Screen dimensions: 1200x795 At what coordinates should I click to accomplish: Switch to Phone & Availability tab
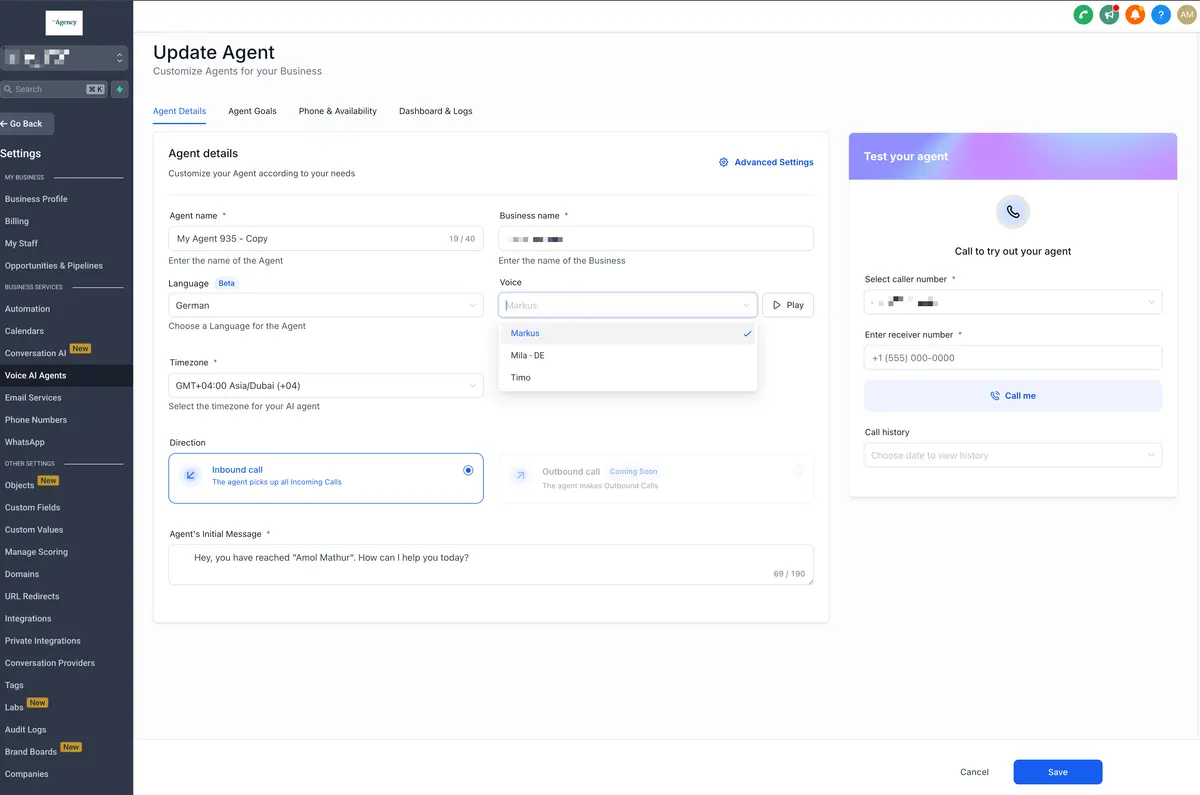(338, 111)
